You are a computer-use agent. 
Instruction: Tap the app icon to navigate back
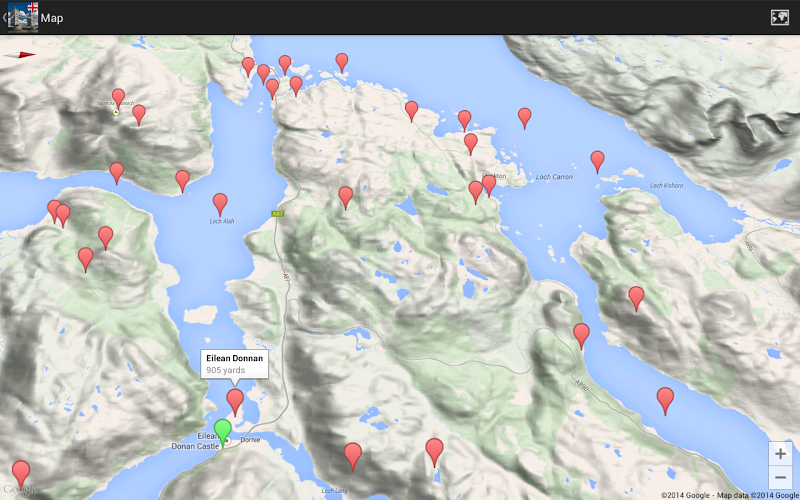[20, 17]
